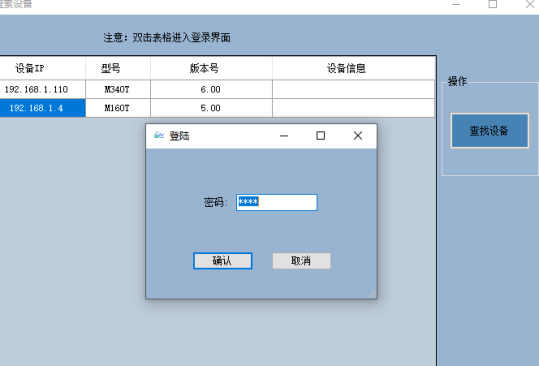
Task: Select device IP 192.168.1.110 cell
Action: coord(43,89)
